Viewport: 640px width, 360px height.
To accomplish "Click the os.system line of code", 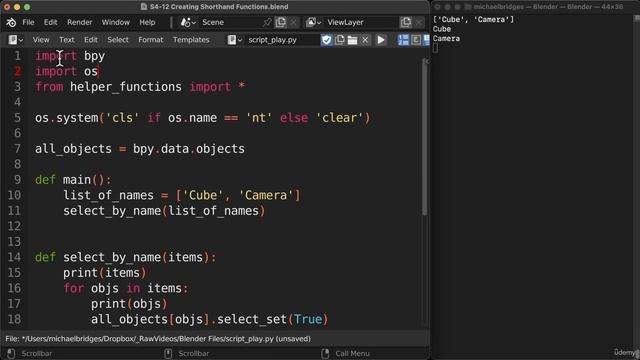I will [202, 118].
